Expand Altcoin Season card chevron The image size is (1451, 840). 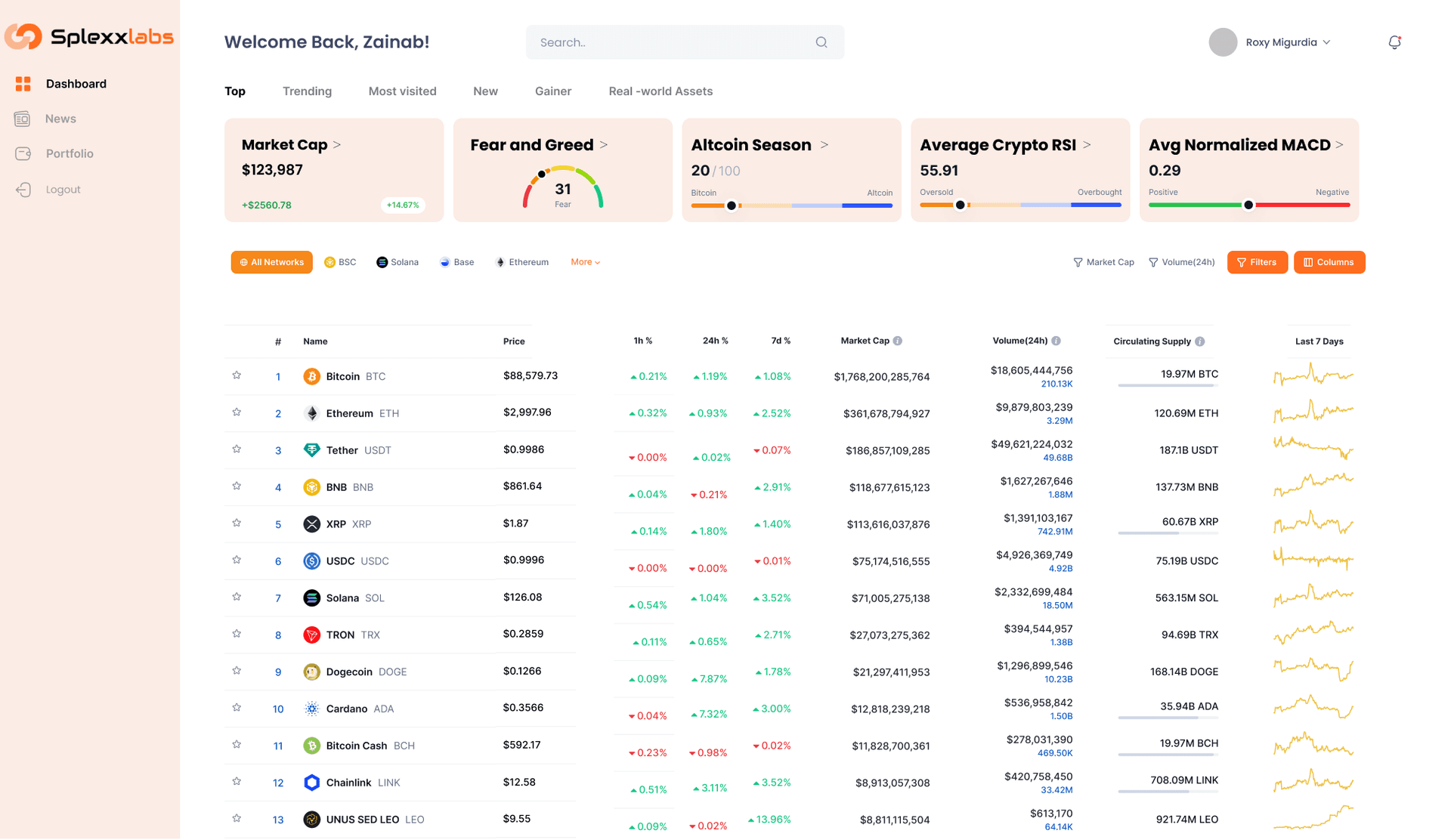[x=825, y=145]
